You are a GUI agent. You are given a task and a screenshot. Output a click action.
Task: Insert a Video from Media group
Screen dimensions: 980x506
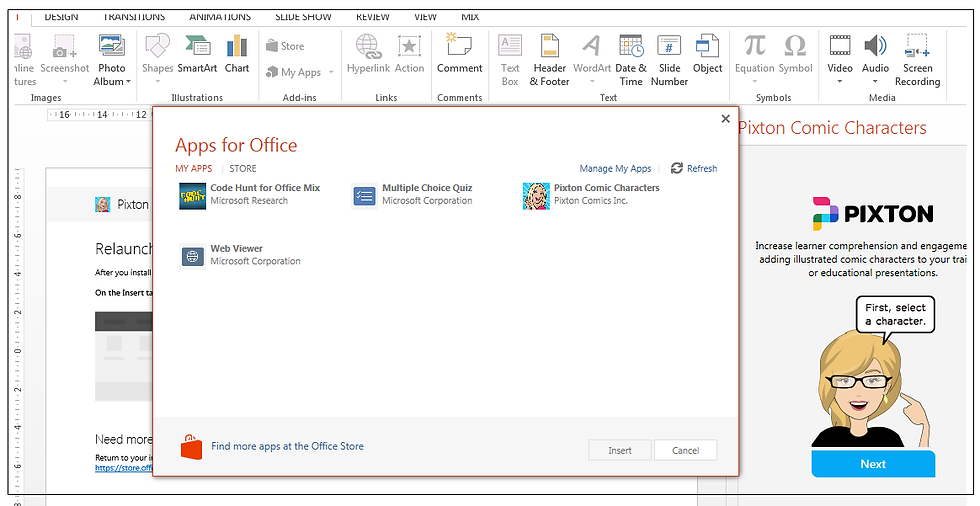(840, 61)
